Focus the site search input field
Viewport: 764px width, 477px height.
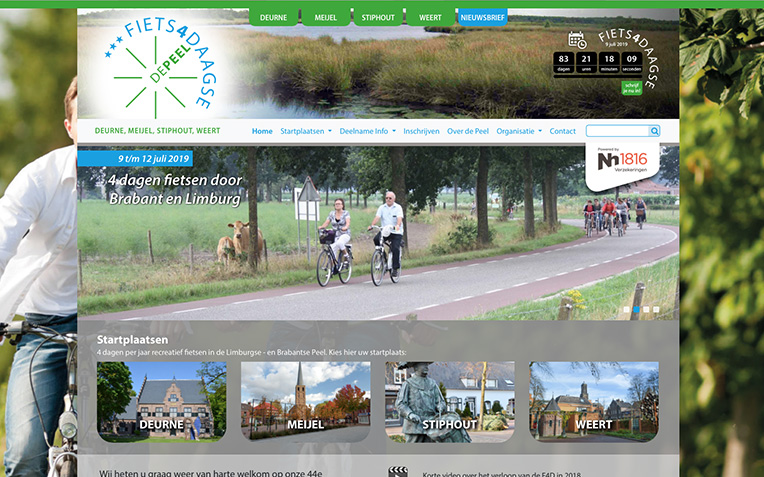click(x=617, y=131)
